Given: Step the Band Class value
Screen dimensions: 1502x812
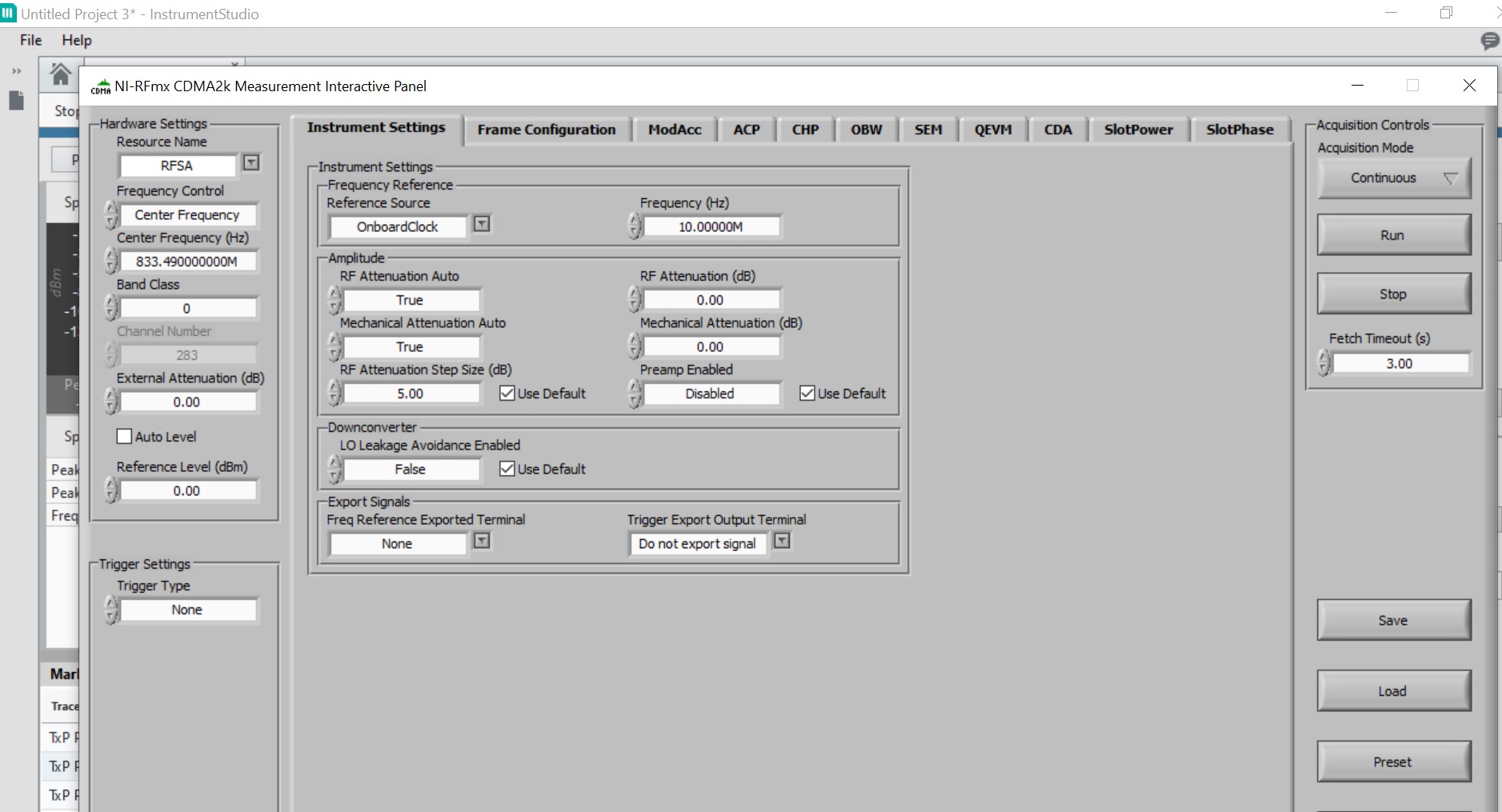Looking at the screenshot, I should point(111,308).
